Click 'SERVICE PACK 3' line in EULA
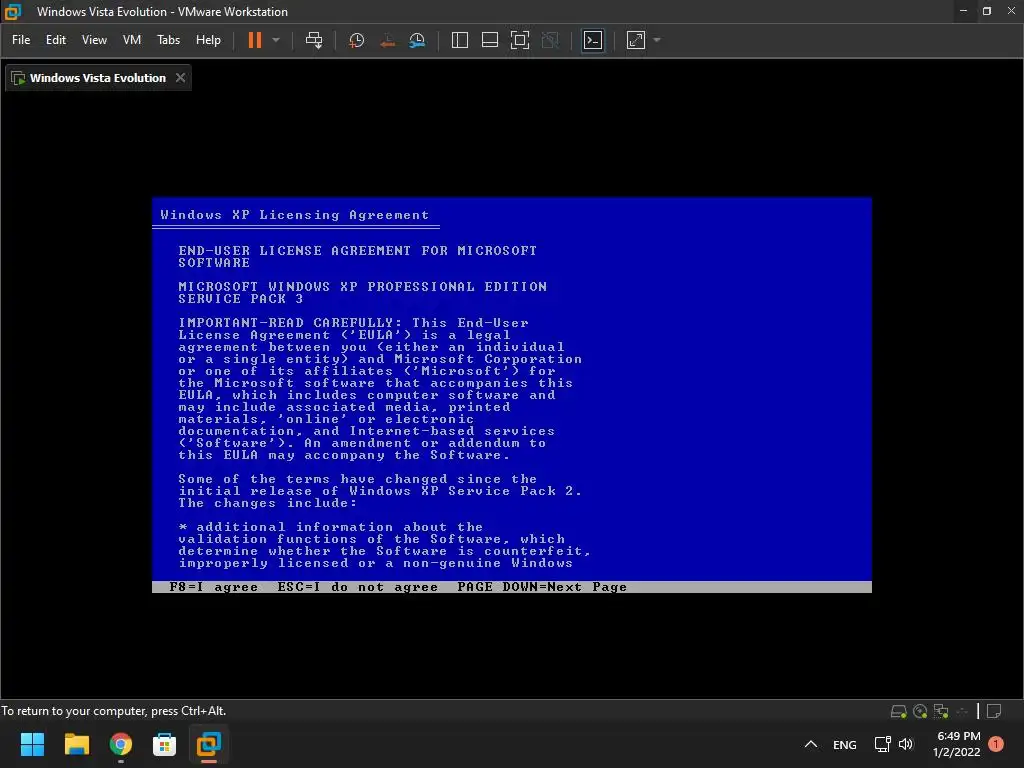 [x=241, y=299]
